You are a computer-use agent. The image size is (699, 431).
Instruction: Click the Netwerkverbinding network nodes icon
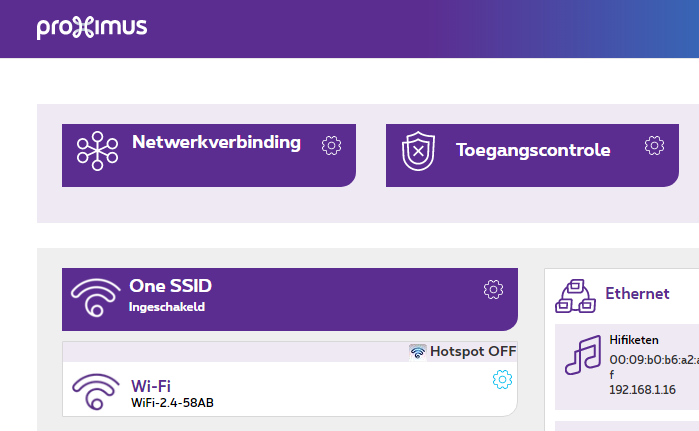click(97, 150)
